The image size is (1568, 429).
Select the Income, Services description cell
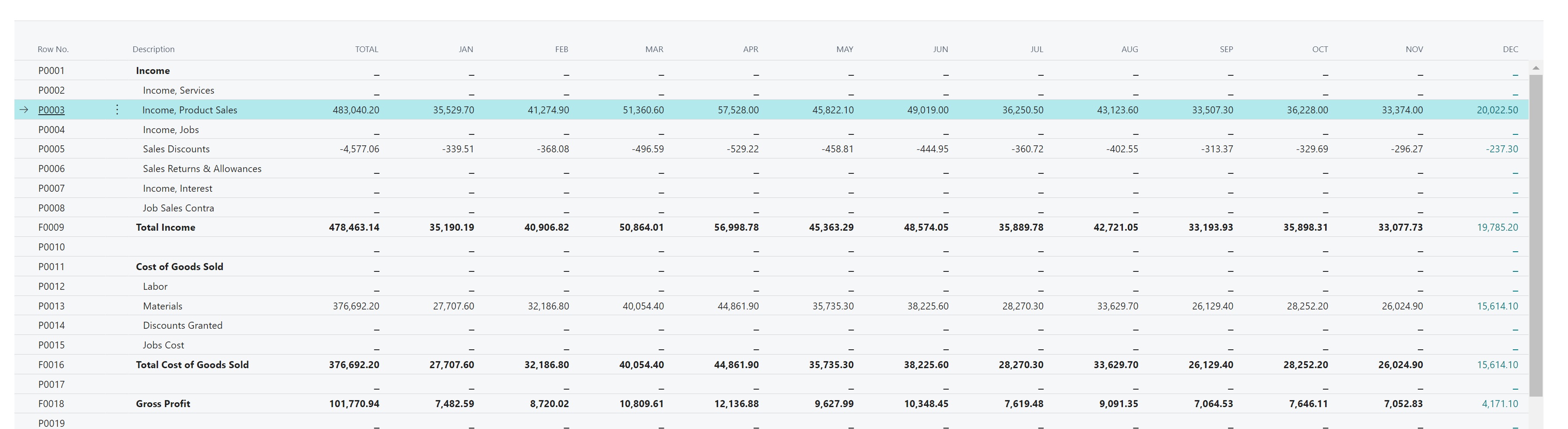179,90
